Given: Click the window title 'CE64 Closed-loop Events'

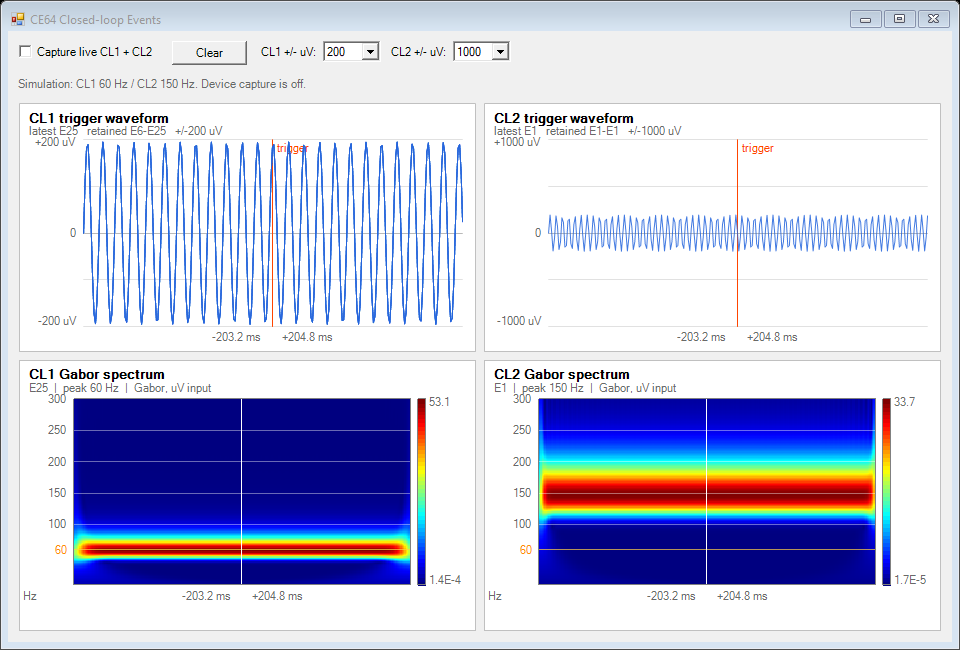Looking at the screenshot, I should [96, 20].
